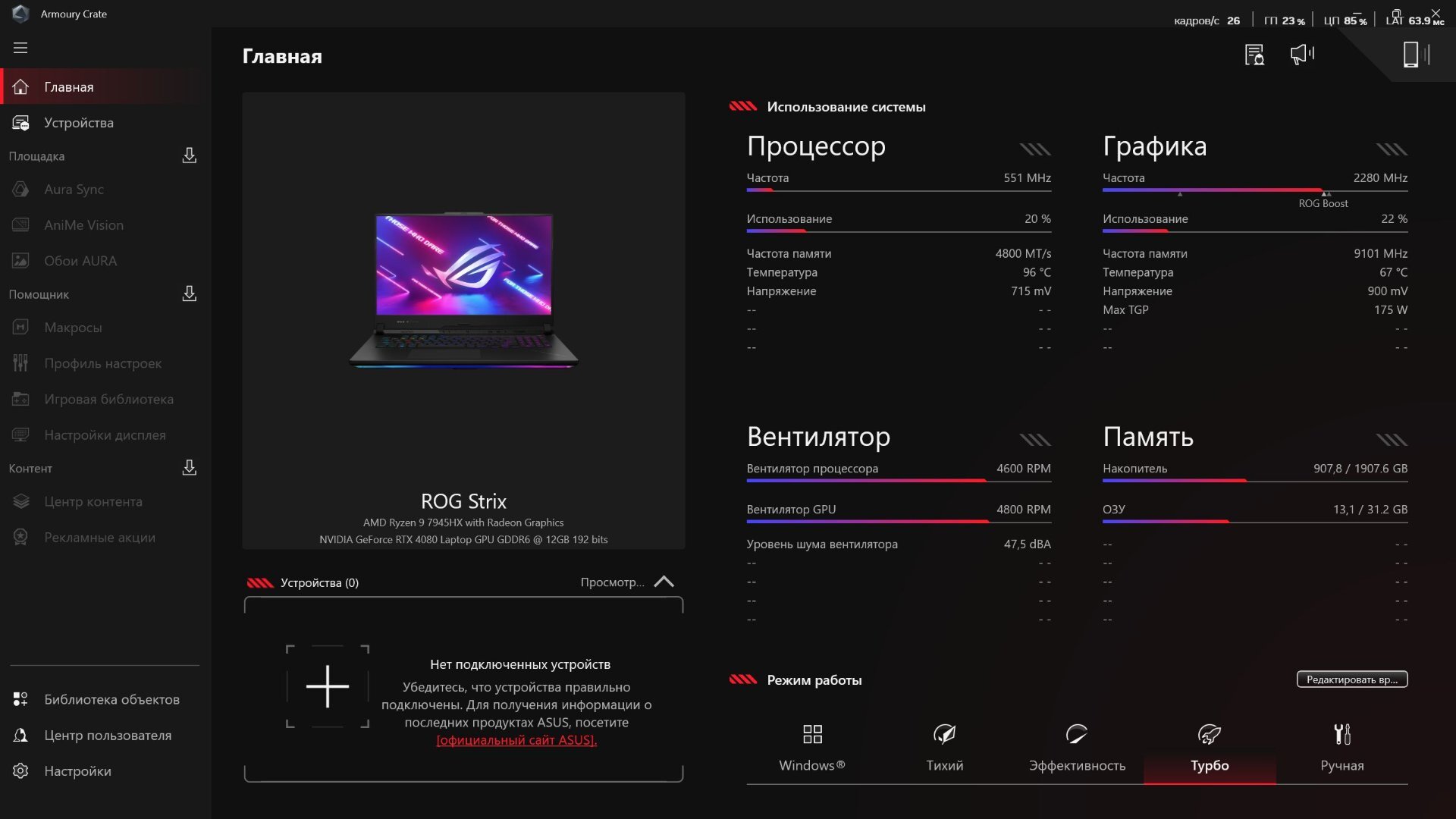Click the Редактировать edit button

pyautogui.click(x=1351, y=679)
